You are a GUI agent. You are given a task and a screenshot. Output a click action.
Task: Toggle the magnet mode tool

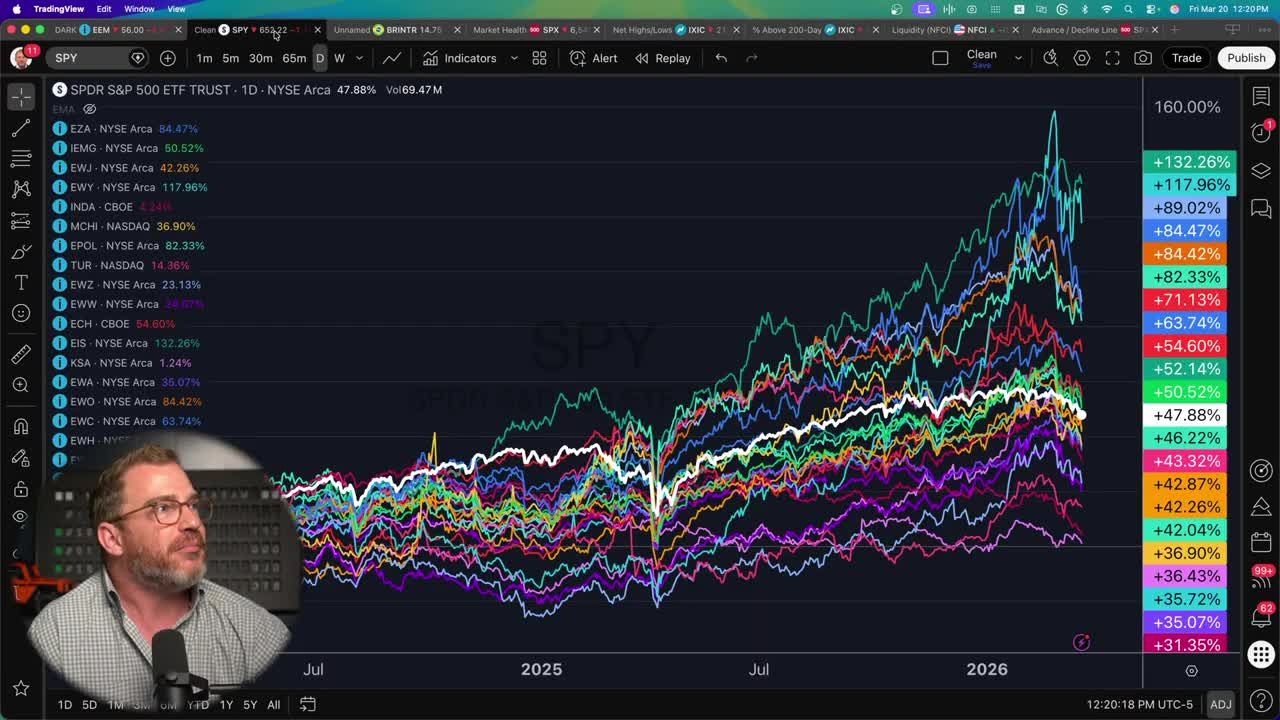click(x=21, y=426)
